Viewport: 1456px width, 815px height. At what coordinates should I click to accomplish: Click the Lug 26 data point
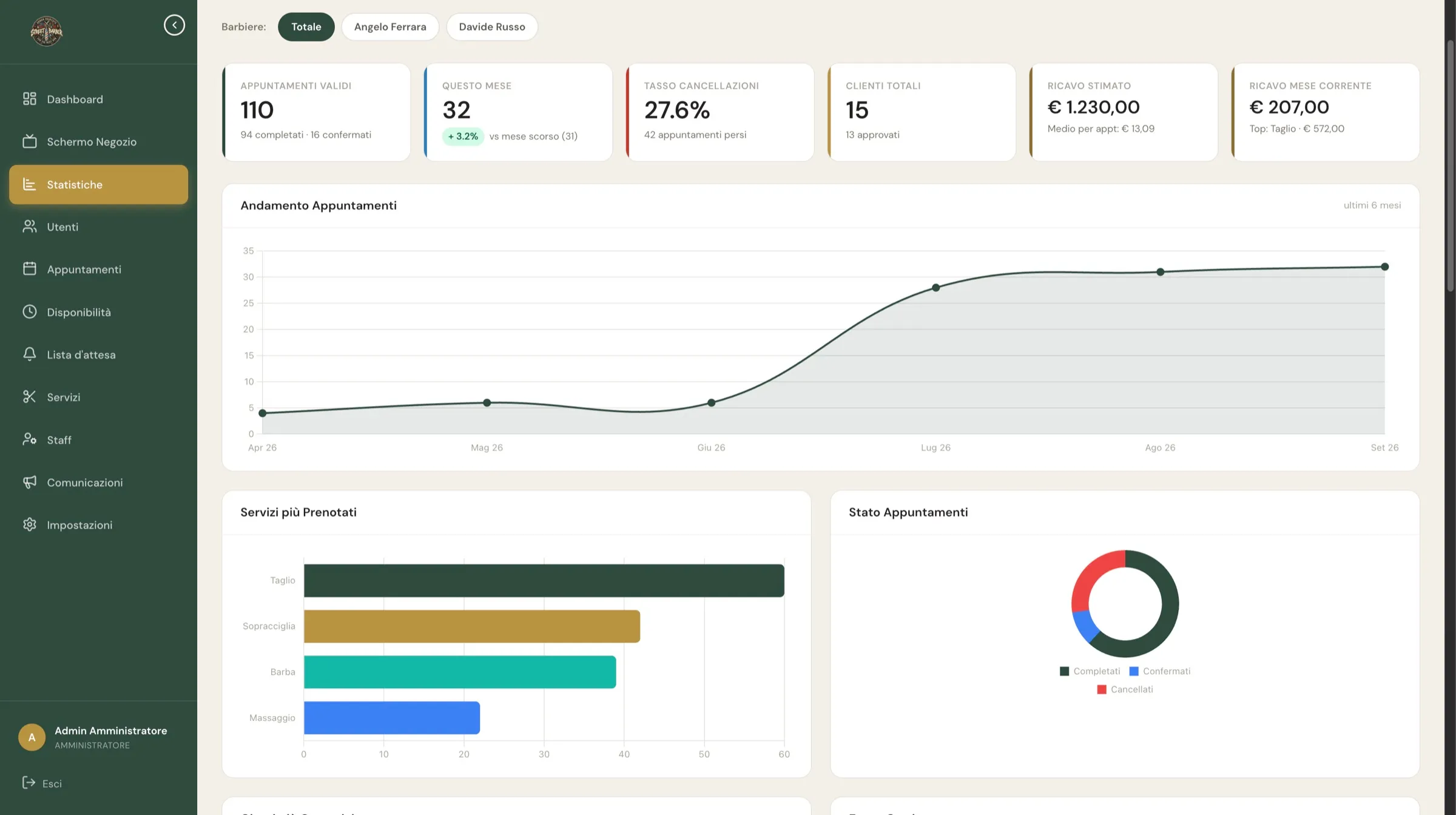(x=936, y=288)
